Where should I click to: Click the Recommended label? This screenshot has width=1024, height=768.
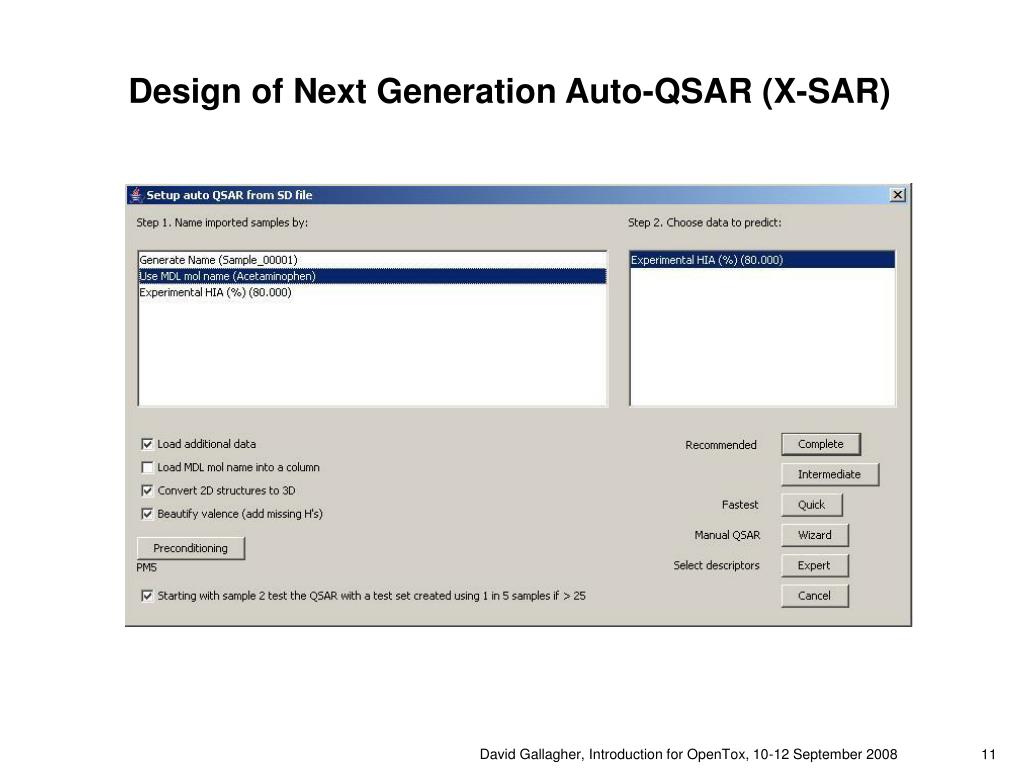point(721,445)
